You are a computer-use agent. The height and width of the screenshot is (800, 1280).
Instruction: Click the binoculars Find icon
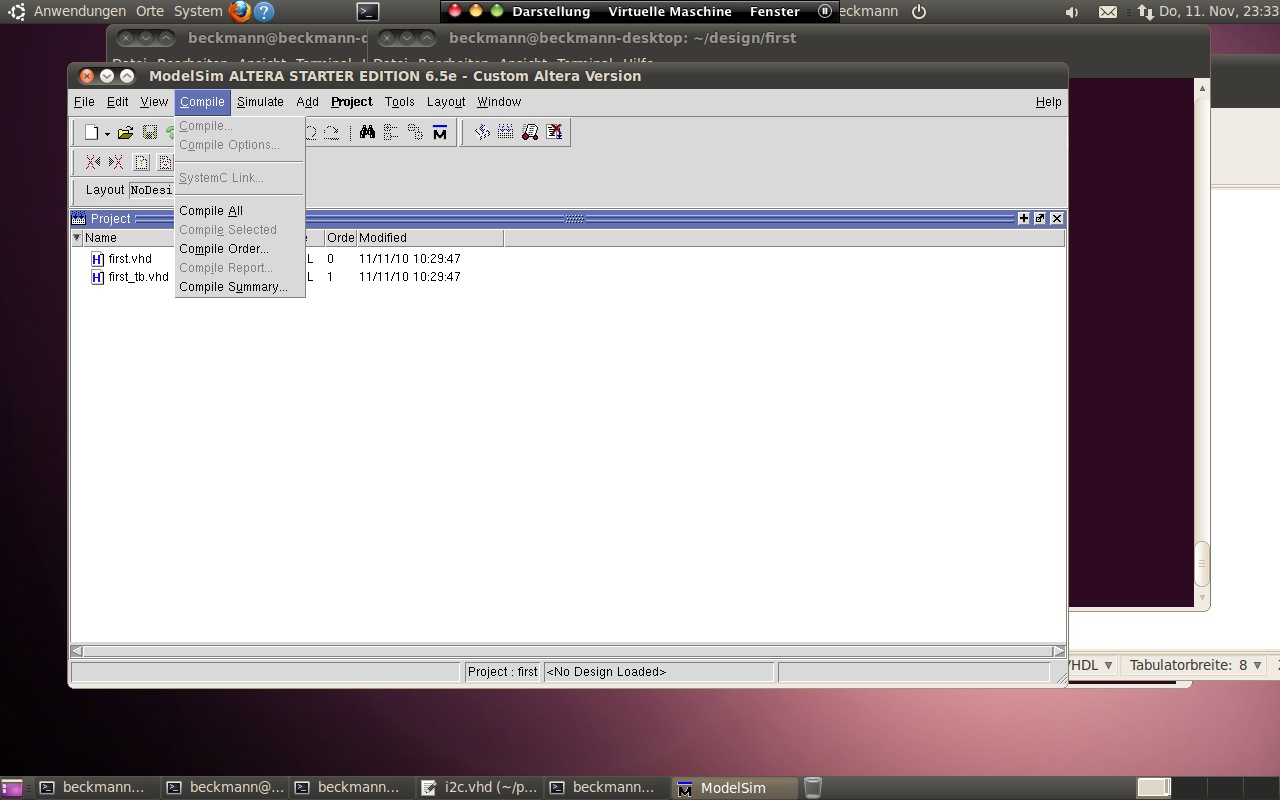pyautogui.click(x=367, y=132)
